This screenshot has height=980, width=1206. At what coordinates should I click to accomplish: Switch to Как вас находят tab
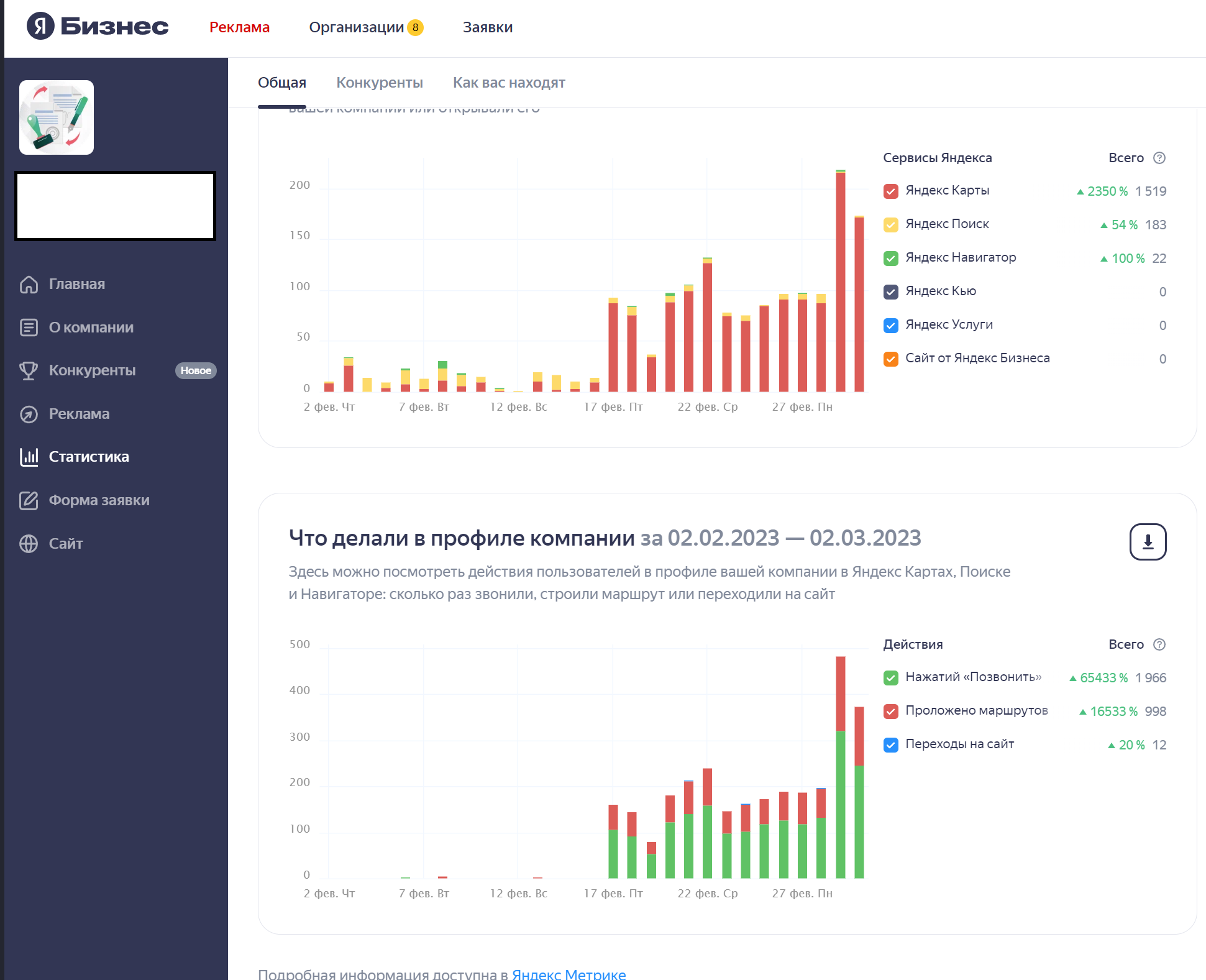508,83
